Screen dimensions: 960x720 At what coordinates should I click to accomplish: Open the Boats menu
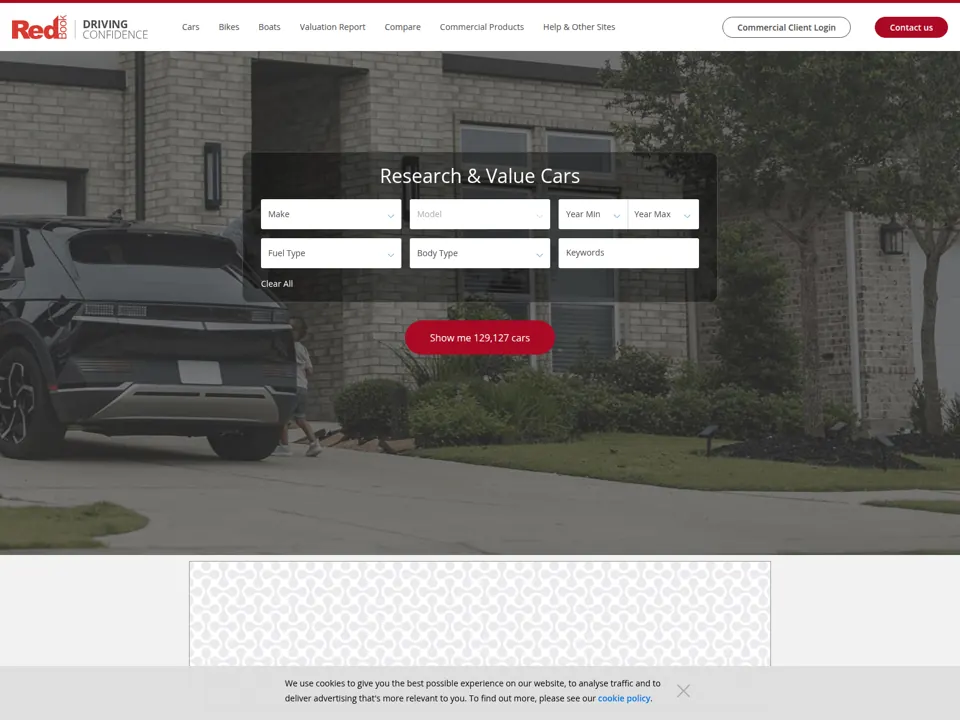[269, 27]
